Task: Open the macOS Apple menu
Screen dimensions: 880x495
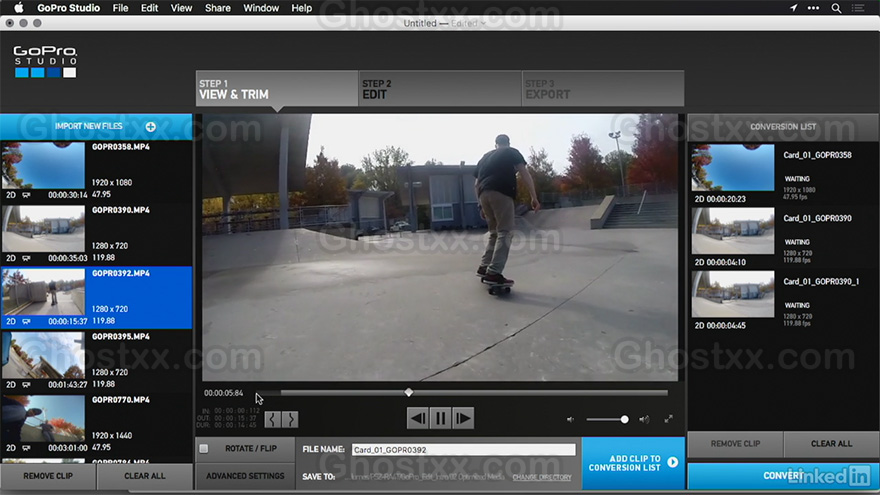Action: pos(19,8)
